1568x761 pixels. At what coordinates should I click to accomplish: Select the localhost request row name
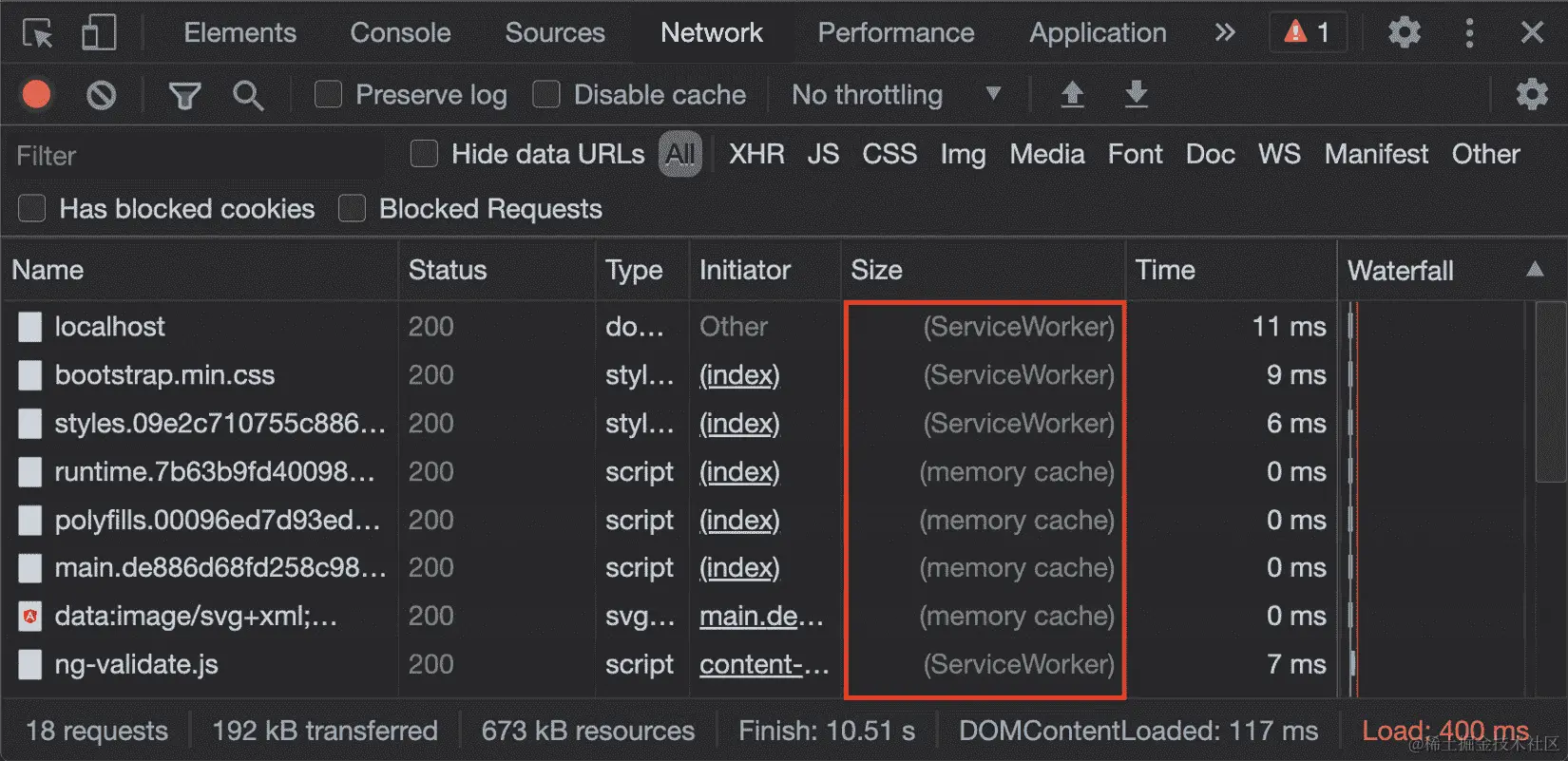click(x=109, y=327)
